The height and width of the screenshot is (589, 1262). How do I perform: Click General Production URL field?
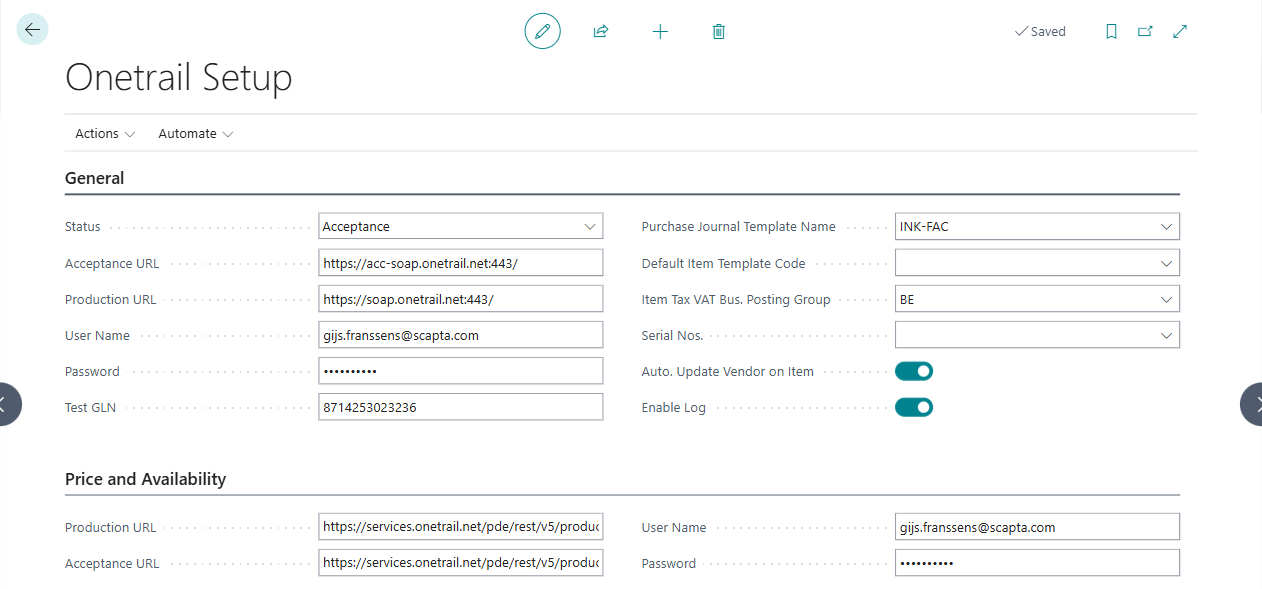coord(461,299)
